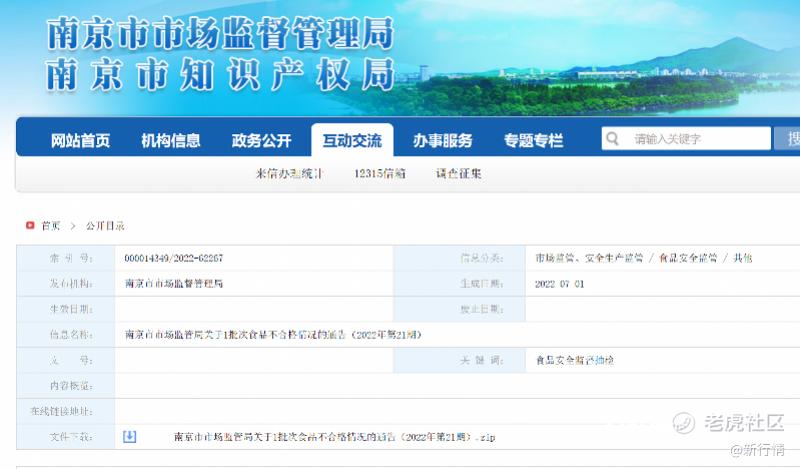Click the 信息名称 label cell
800x469 pixels.
66,335
